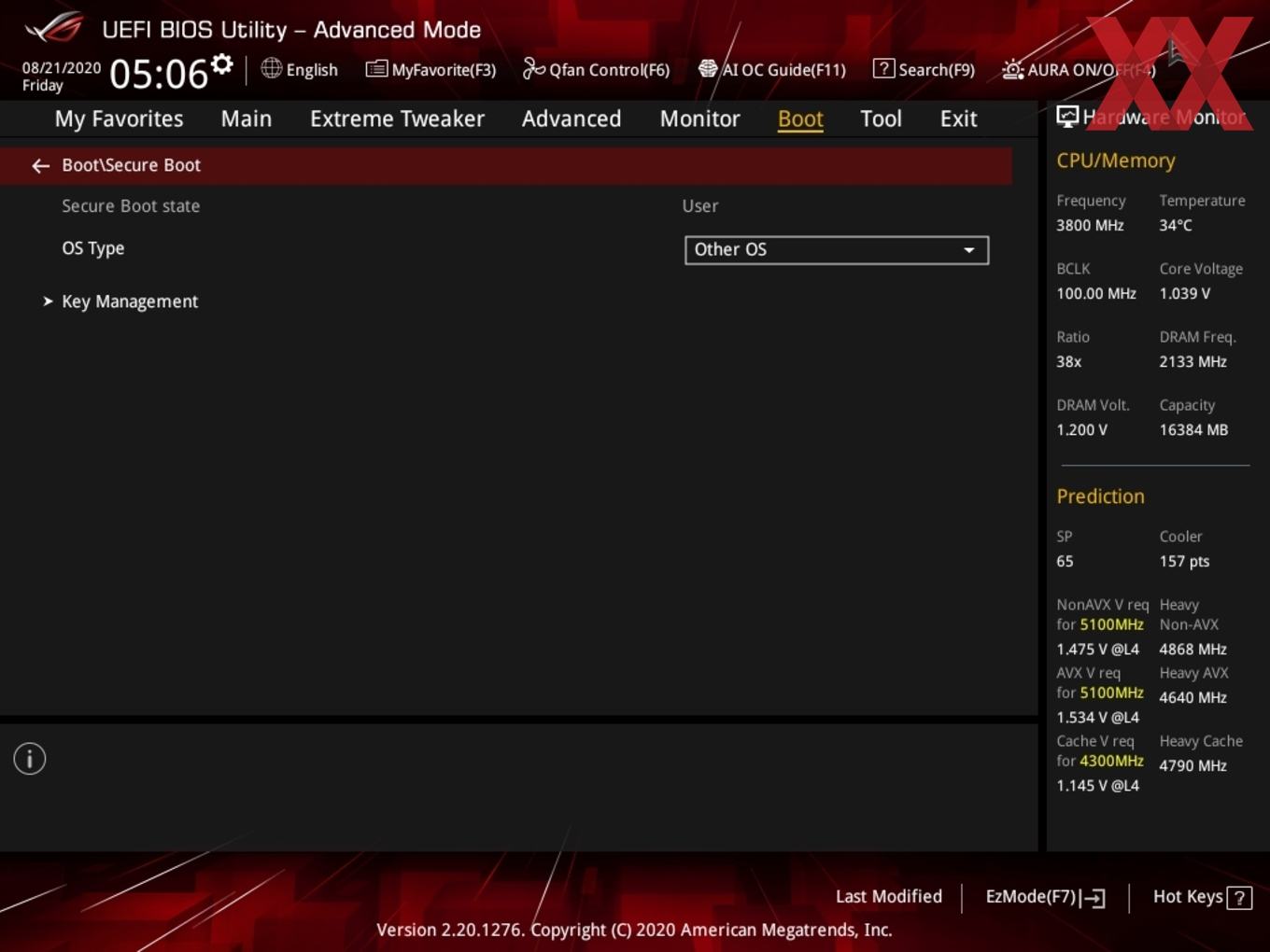Click the 2133 MHz DRAM frequency value
Screen dimensions: 1270x952
[1193, 362]
